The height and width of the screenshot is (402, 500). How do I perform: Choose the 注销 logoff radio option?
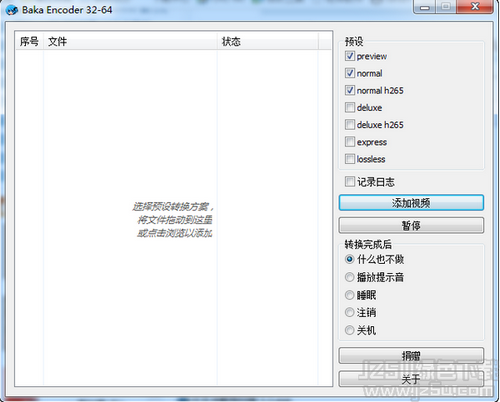coord(349,313)
